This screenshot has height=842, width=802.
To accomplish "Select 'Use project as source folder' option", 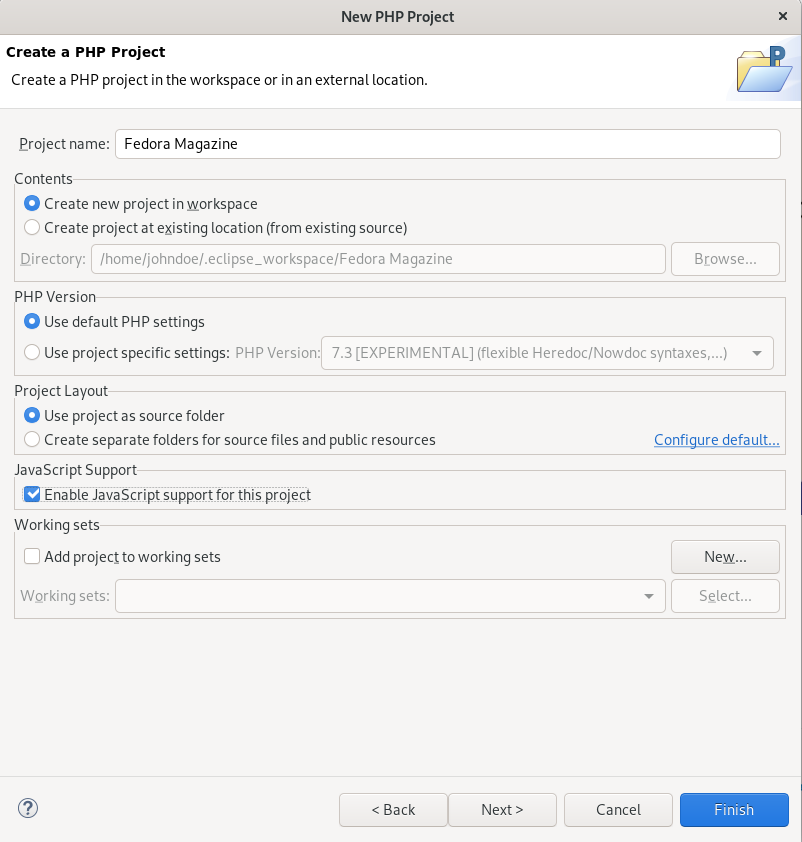I will pos(31,415).
